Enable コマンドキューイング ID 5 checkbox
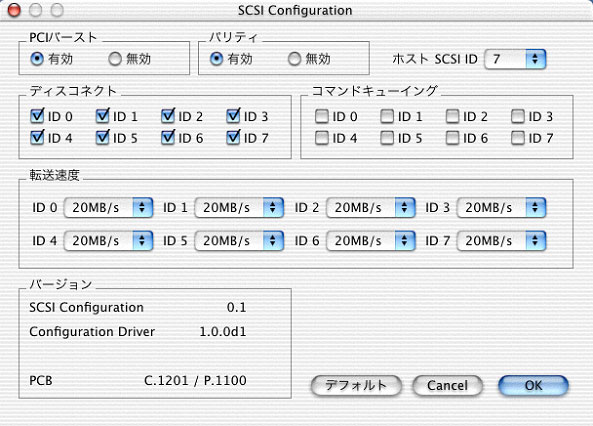593x426 pixels. click(x=387, y=138)
